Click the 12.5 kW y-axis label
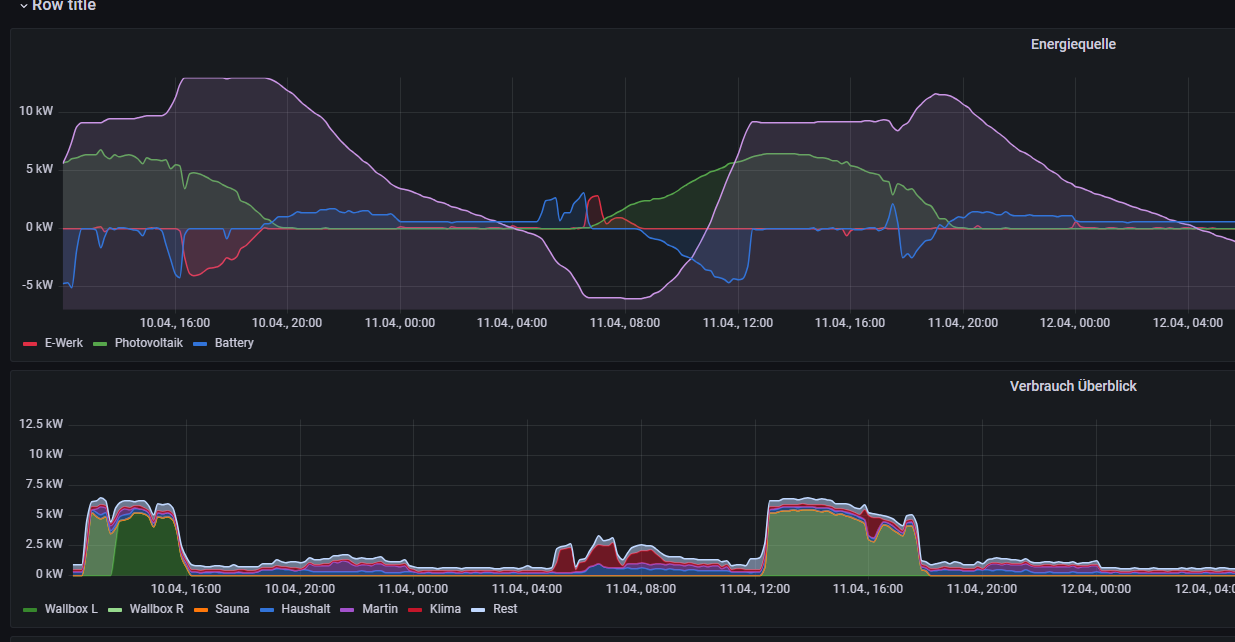This screenshot has height=642, width=1235. click(x=40, y=424)
